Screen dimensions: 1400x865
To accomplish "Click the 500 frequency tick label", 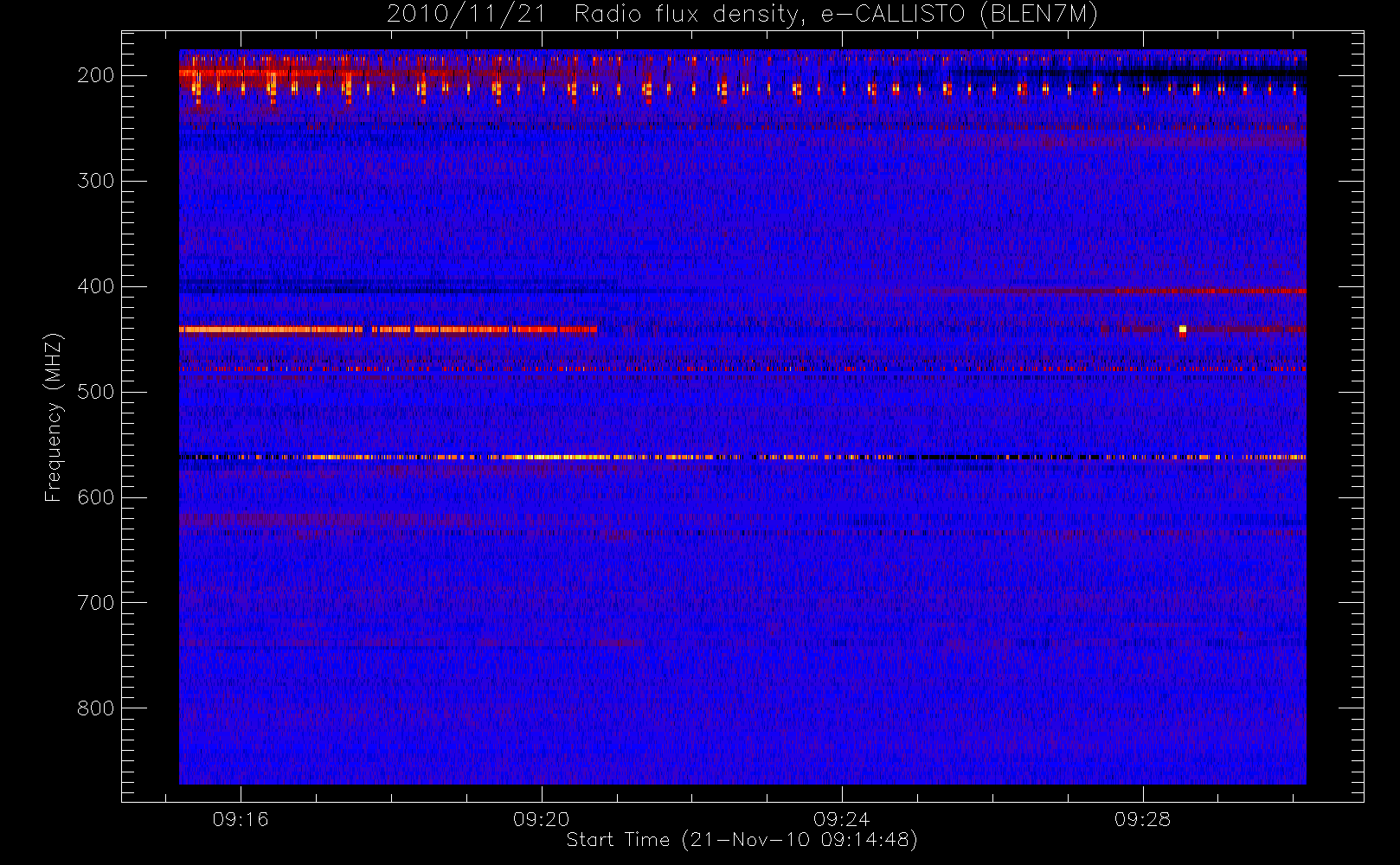I will point(96,392).
